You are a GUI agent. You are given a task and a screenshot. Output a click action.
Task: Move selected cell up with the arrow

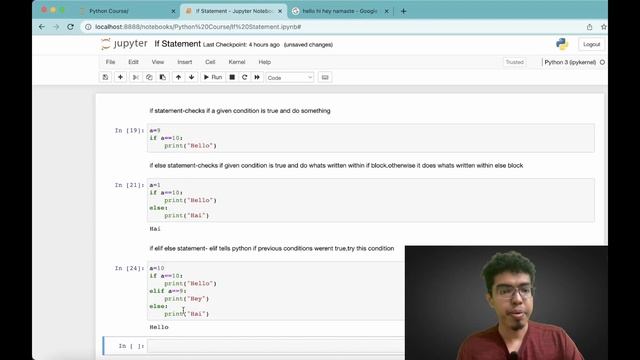178,77
